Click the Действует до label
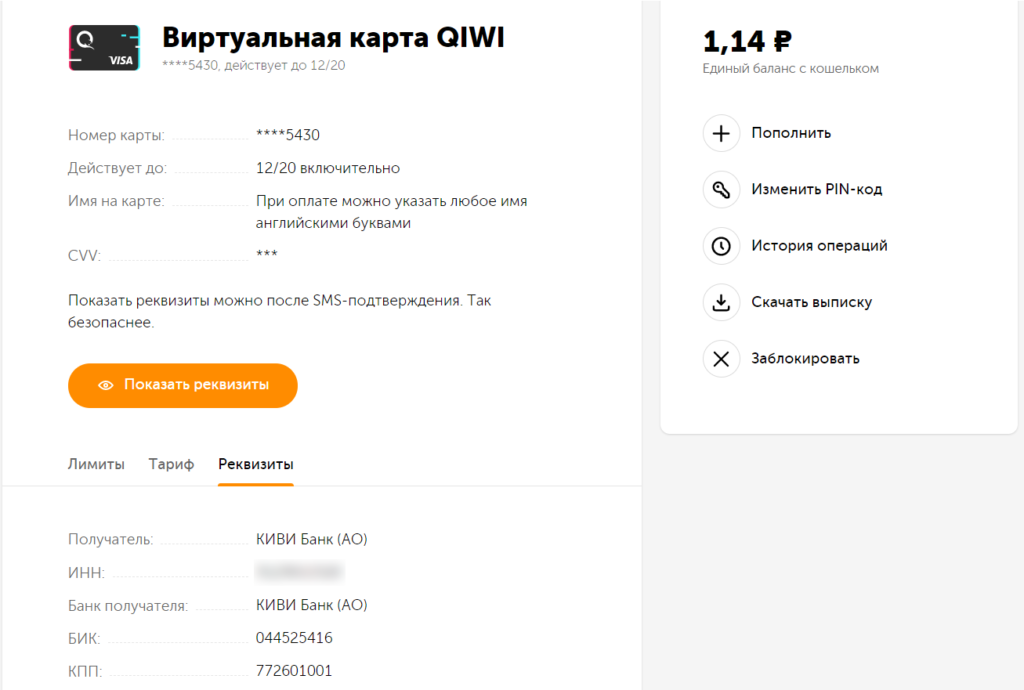The width and height of the screenshot is (1024, 690). (118, 168)
